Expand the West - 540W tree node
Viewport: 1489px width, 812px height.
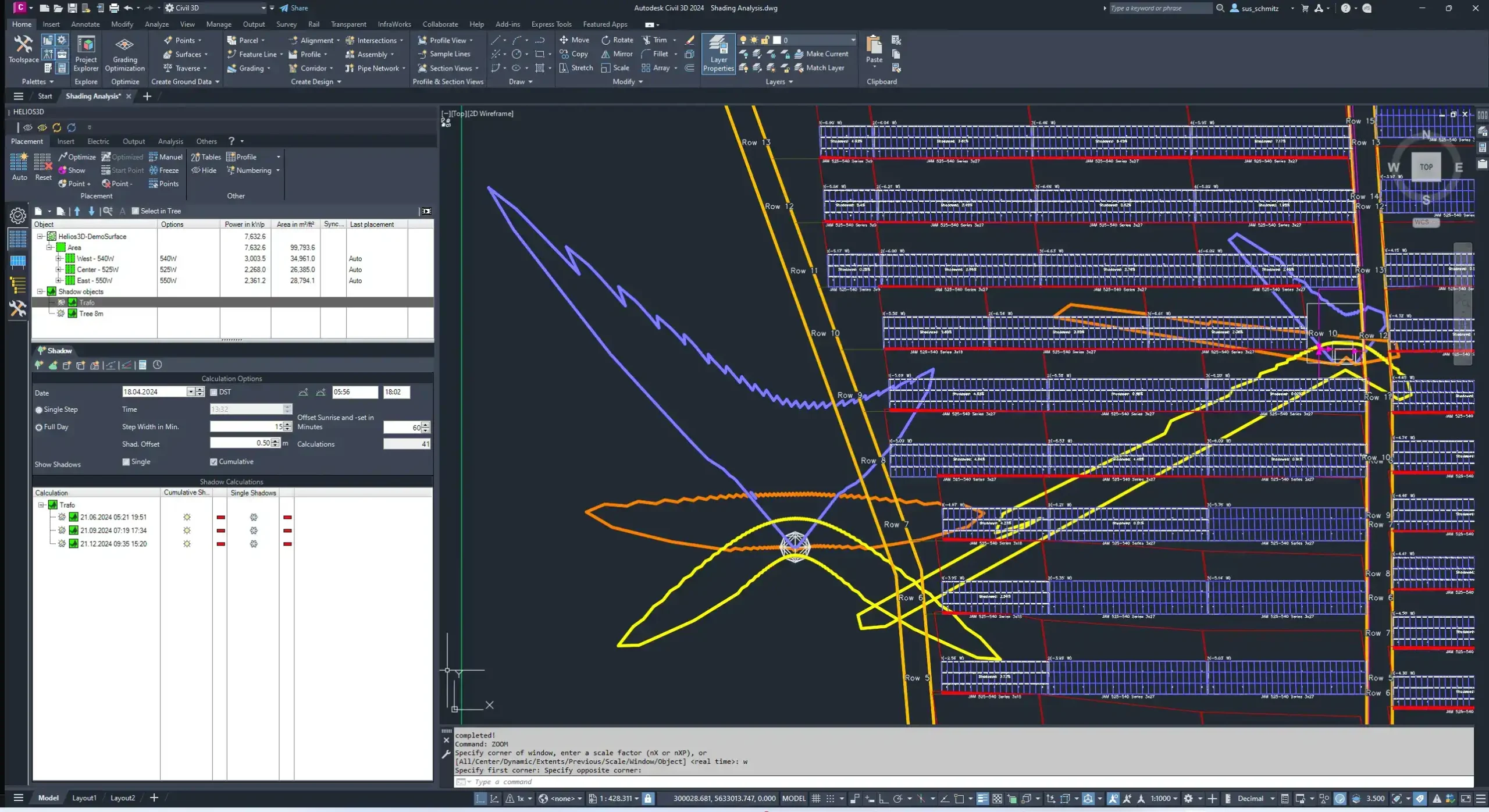tap(58, 258)
